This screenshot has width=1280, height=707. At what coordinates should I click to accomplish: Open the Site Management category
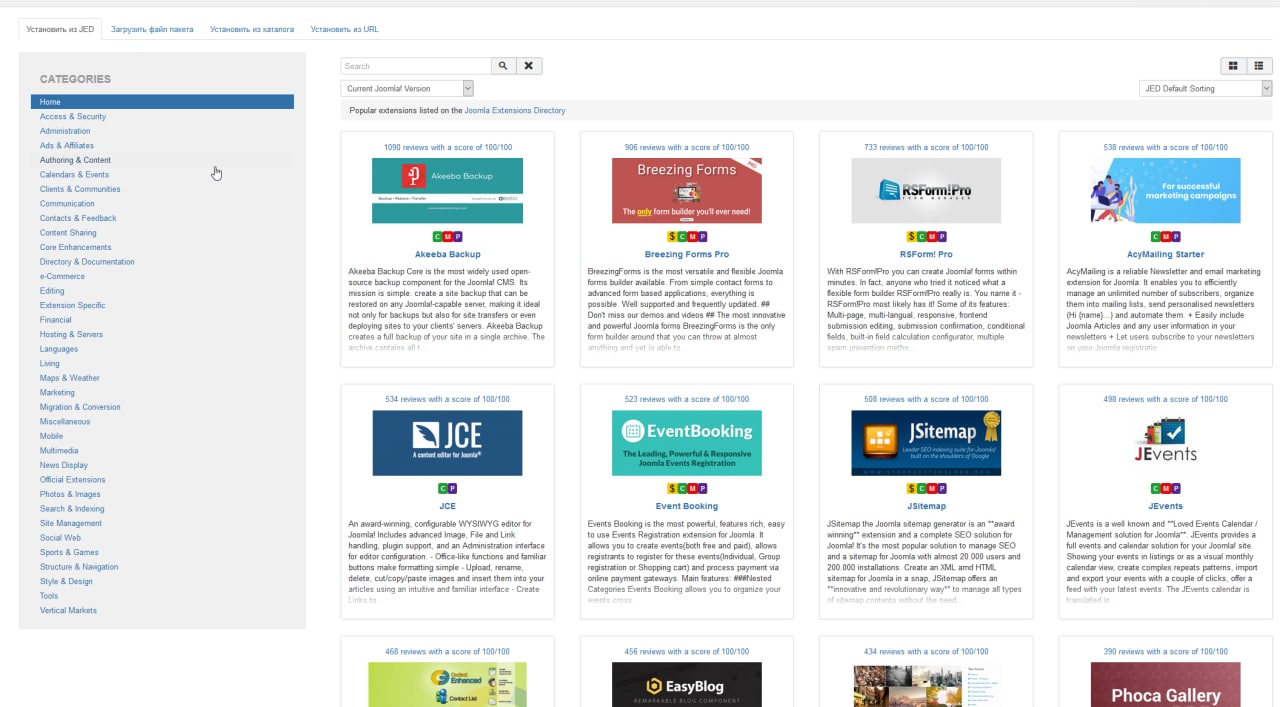coord(71,523)
